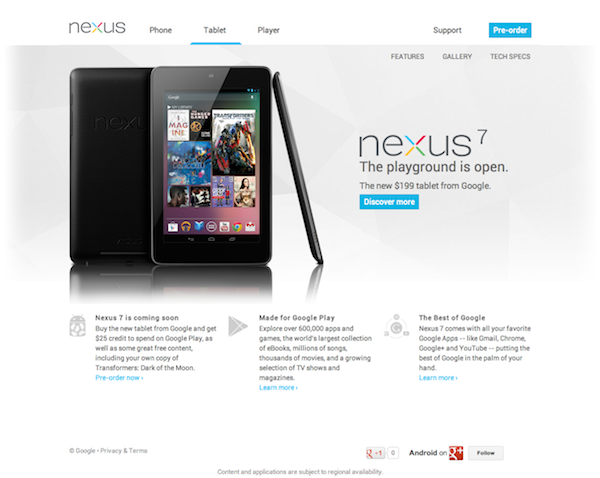
Task: Click Learn more under Made for Google Play
Action: (278, 388)
